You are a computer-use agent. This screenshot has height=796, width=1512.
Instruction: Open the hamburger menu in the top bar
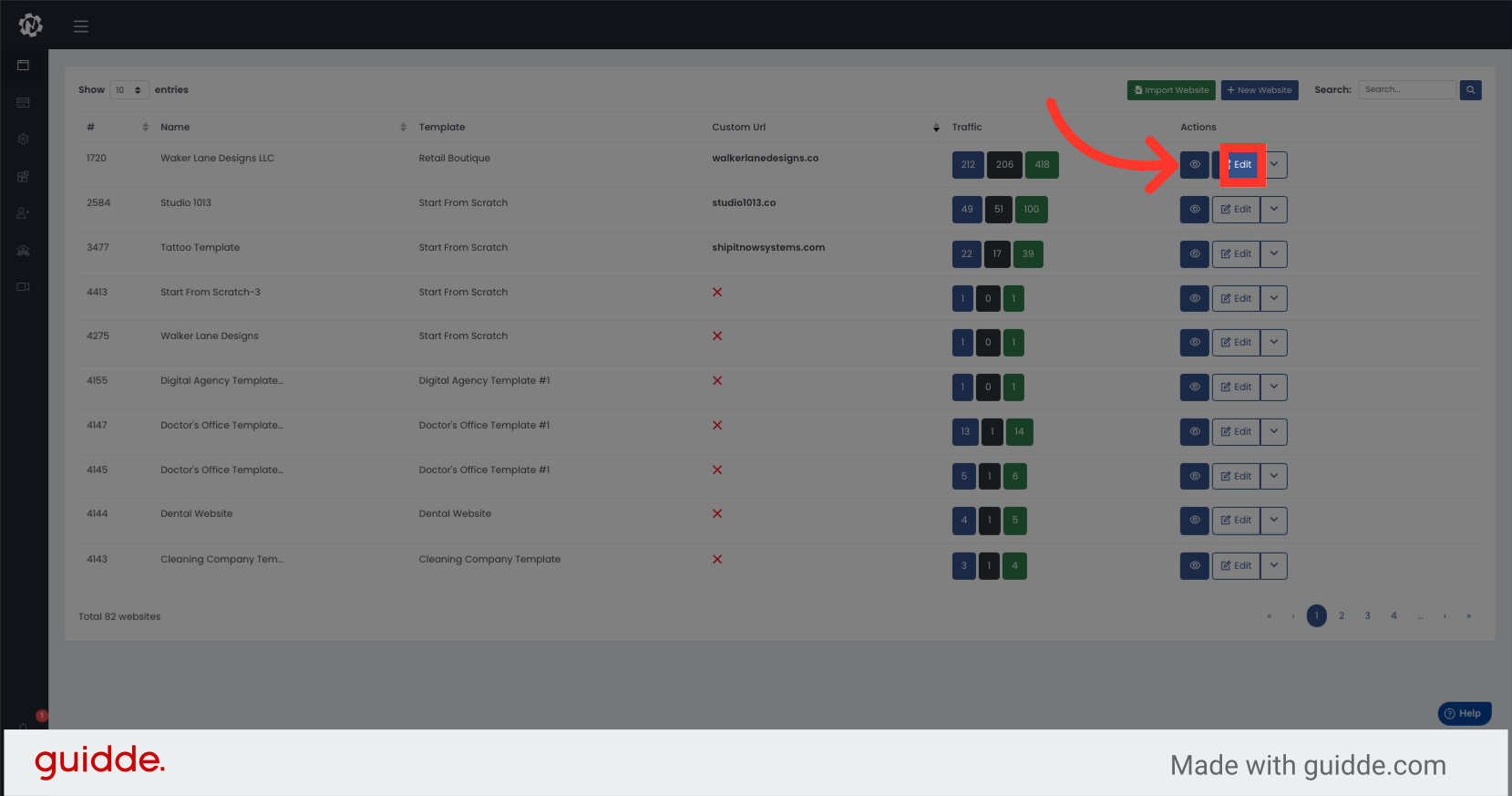point(81,26)
